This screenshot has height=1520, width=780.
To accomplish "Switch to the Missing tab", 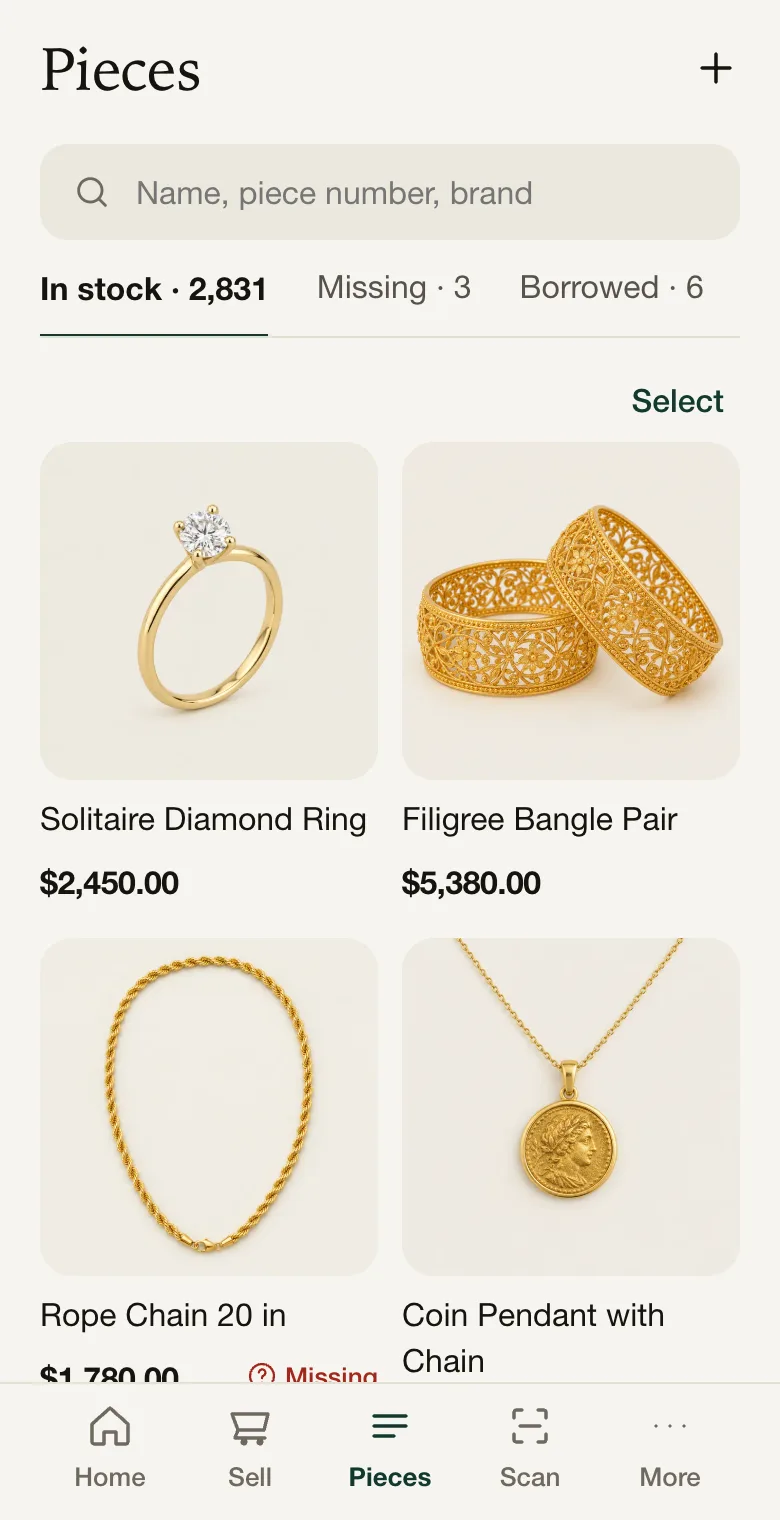I will click(x=394, y=288).
